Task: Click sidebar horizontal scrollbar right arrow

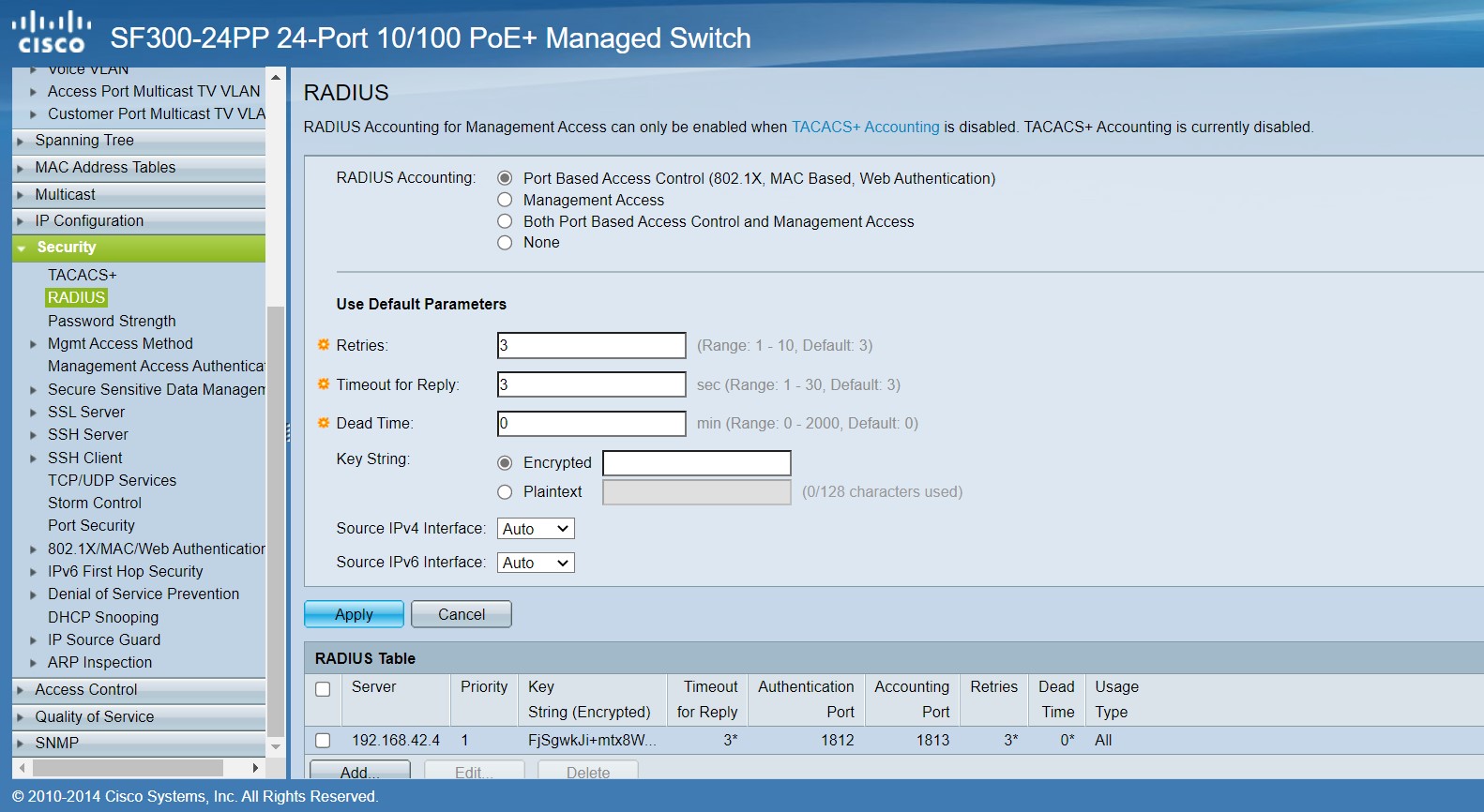Action: pyautogui.click(x=256, y=768)
